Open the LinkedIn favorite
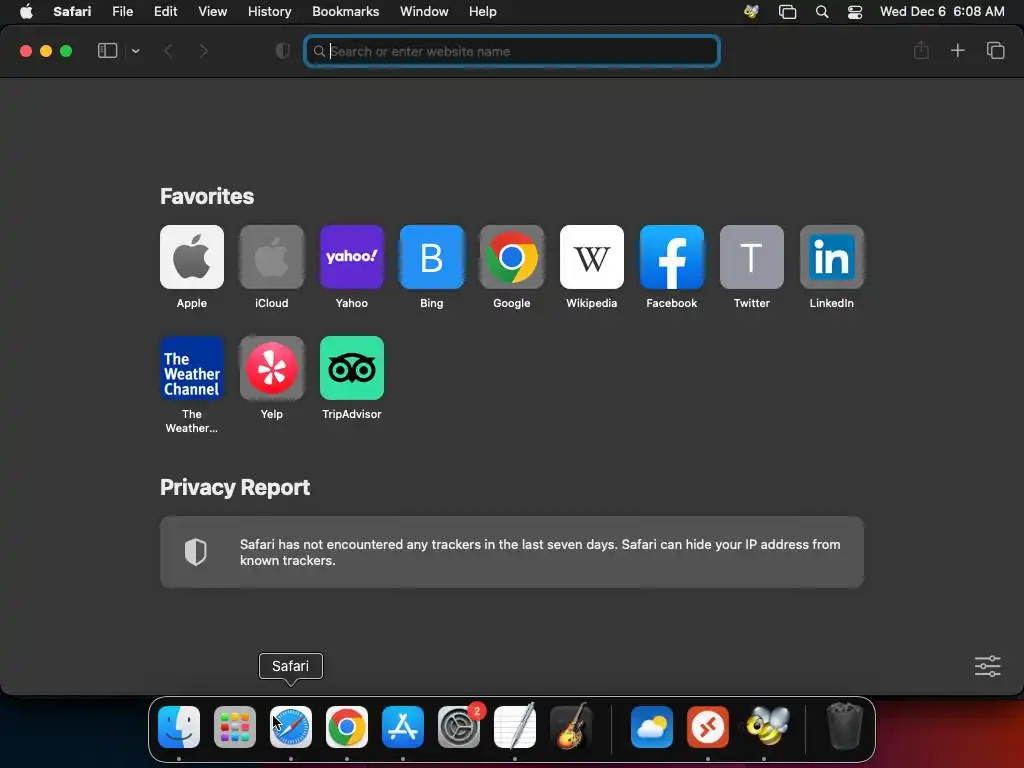Image resolution: width=1024 pixels, height=768 pixels. pos(831,257)
